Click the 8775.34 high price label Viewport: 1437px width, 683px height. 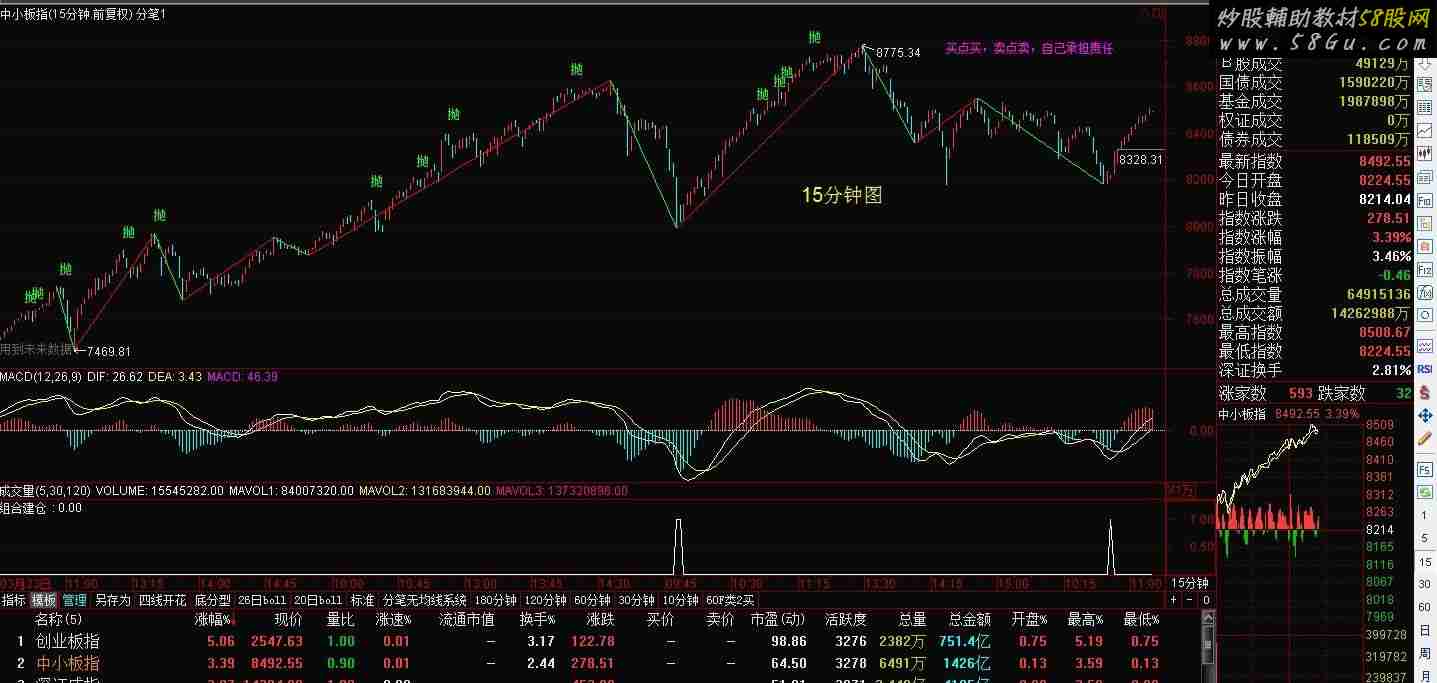(898, 53)
